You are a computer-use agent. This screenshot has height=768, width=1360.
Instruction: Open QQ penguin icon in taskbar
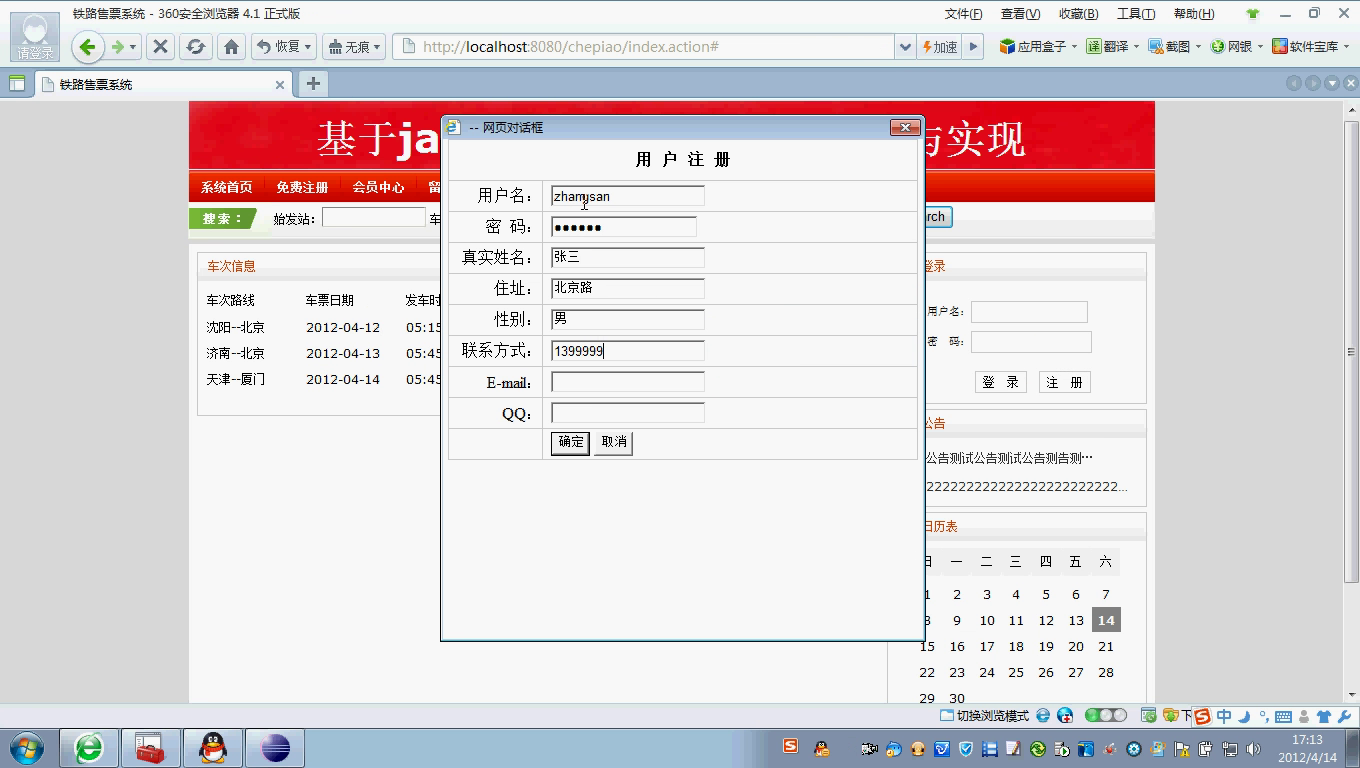212,748
